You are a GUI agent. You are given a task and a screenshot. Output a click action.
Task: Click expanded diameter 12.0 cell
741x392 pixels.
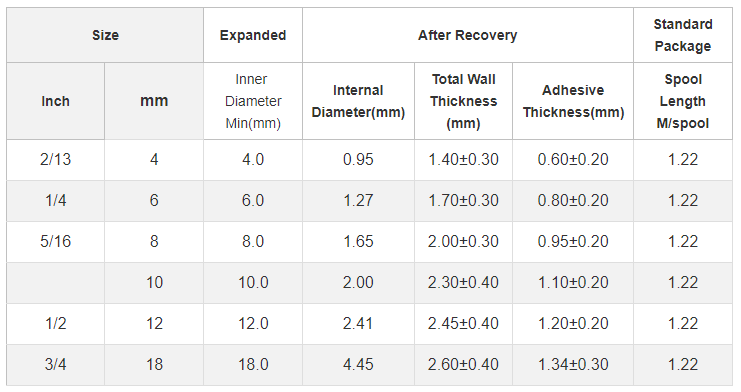click(253, 323)
